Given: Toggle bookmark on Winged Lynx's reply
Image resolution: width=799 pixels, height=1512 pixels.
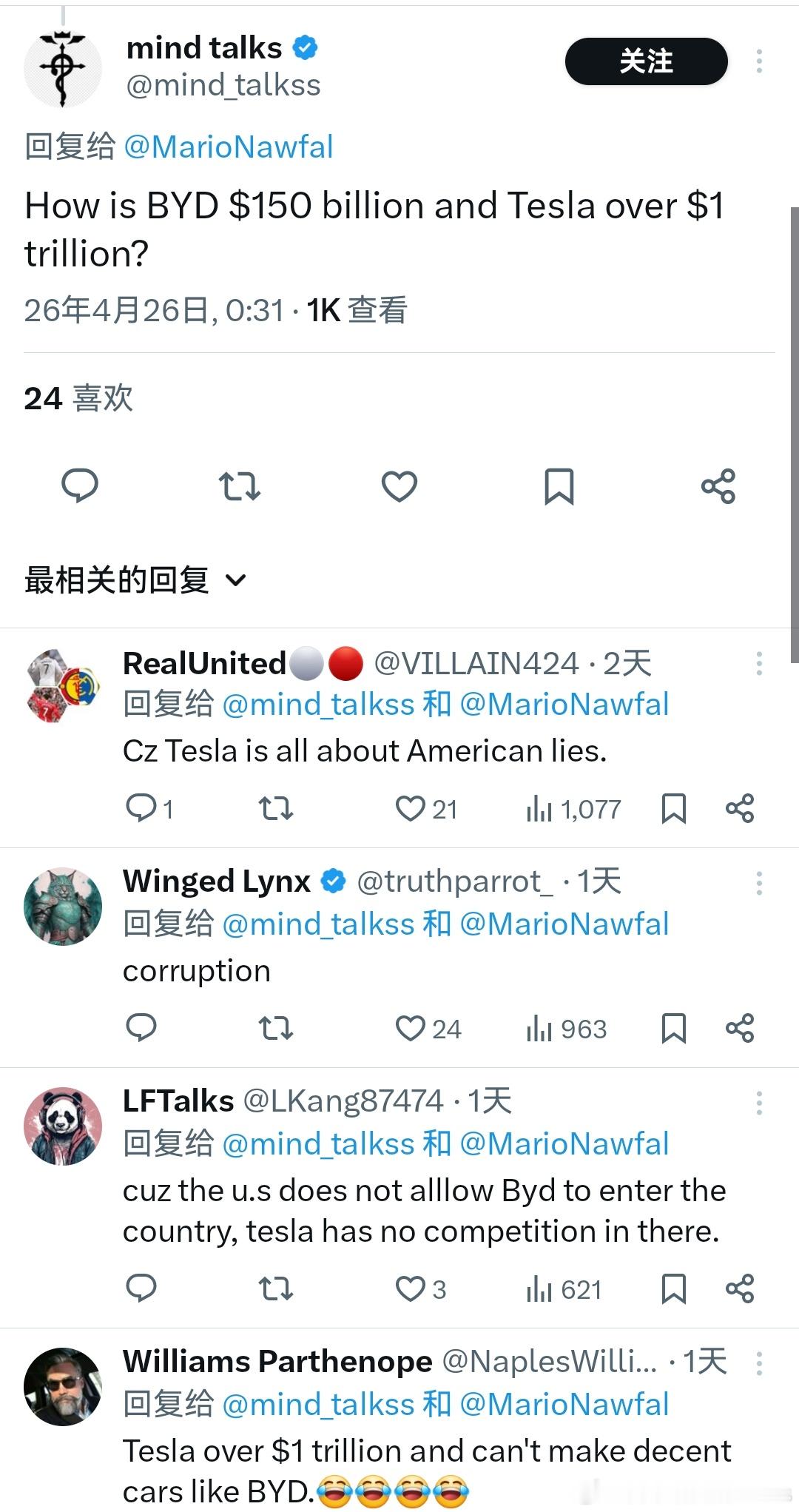Looking at the screenshot, I should click(x=672, y=1028).
